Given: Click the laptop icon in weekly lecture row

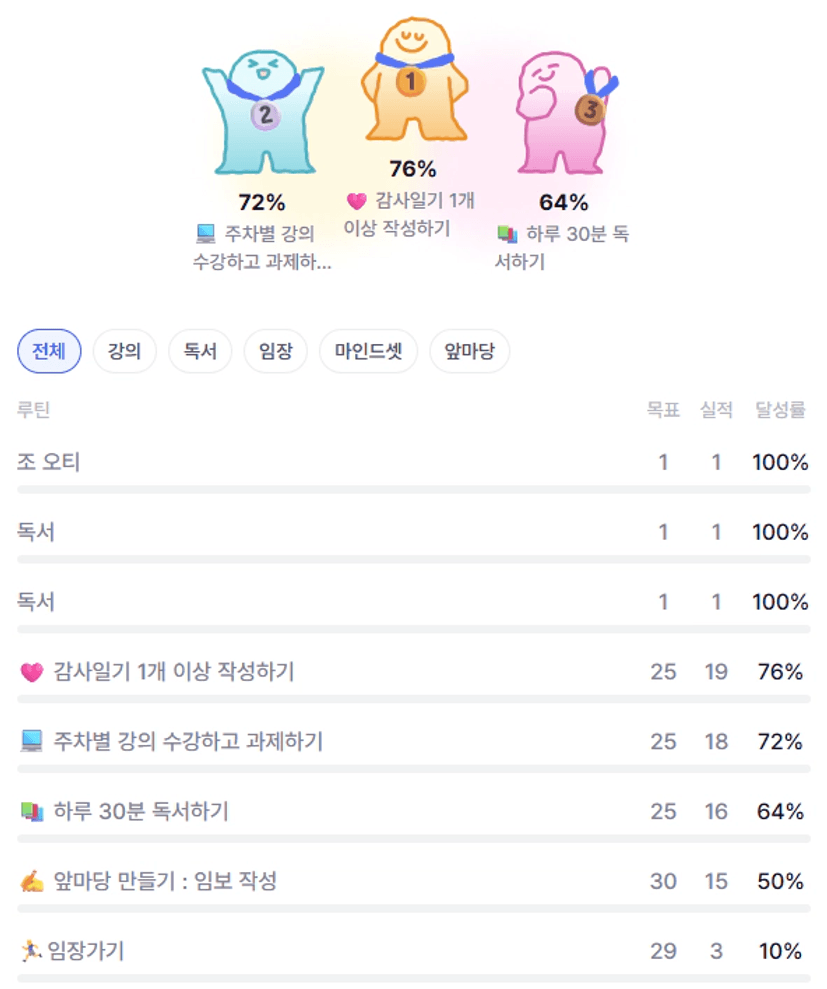Looking at the screenshot, I should tap(32, 742).
